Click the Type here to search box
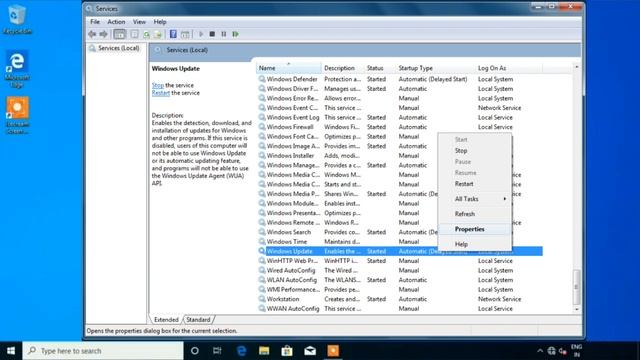This screenshot has height=360, width=640. tap(103, 351)
